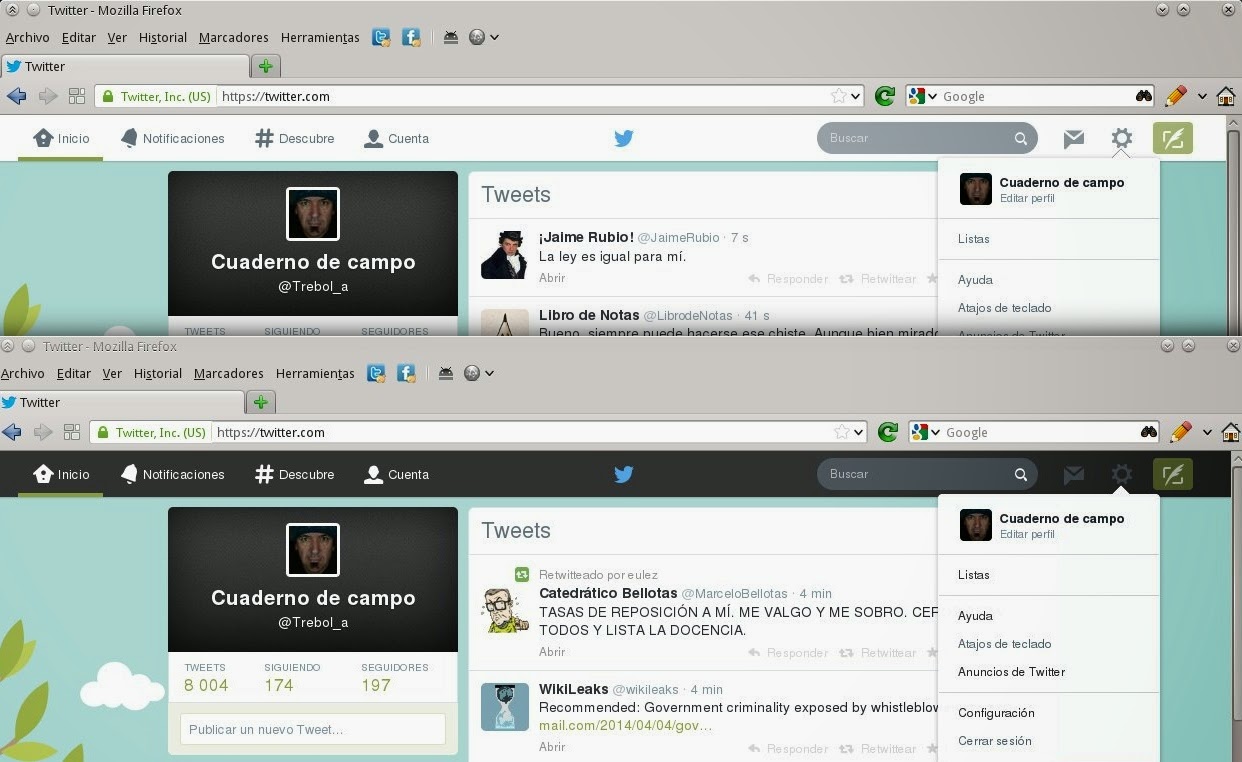Open Configuración in bottom dropdown
Screen dimensions: 1242x762
(x=996, y=713)
